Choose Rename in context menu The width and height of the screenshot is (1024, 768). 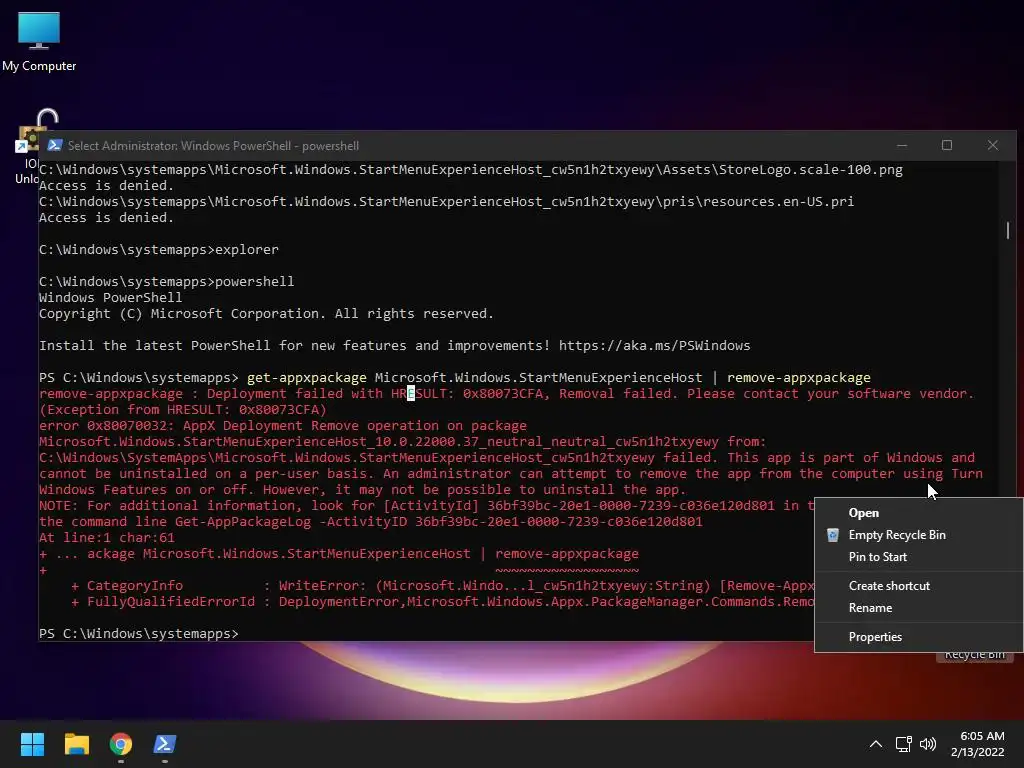tap(918, 608)
